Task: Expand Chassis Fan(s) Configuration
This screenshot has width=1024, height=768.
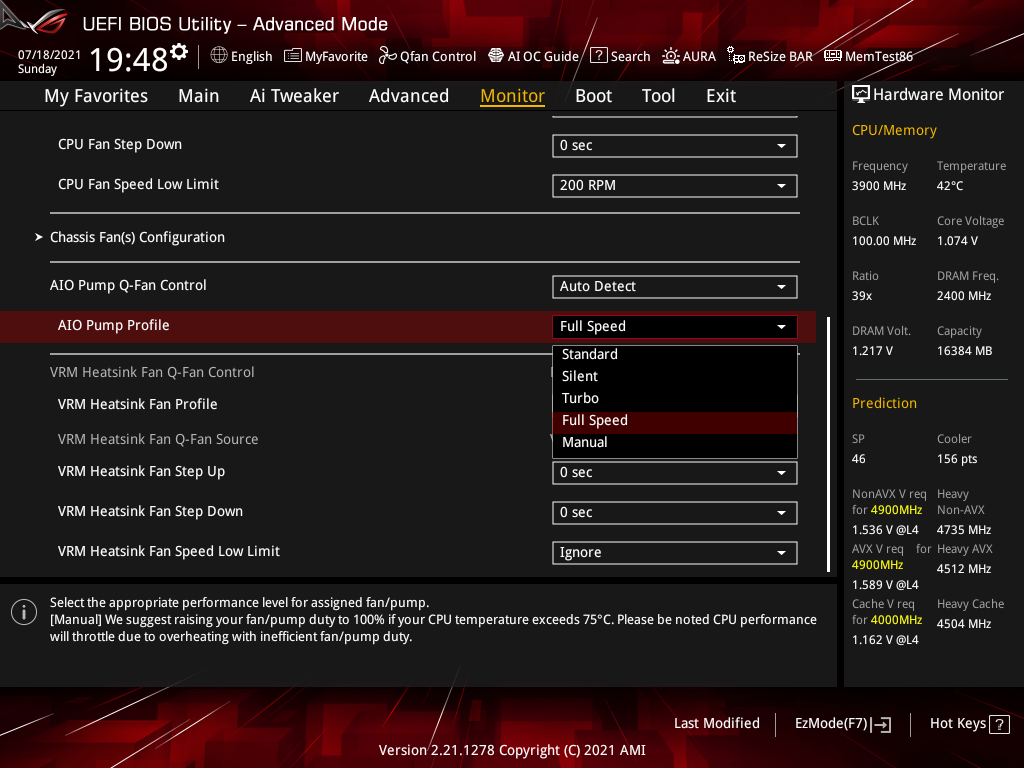Action: (137, 237)
